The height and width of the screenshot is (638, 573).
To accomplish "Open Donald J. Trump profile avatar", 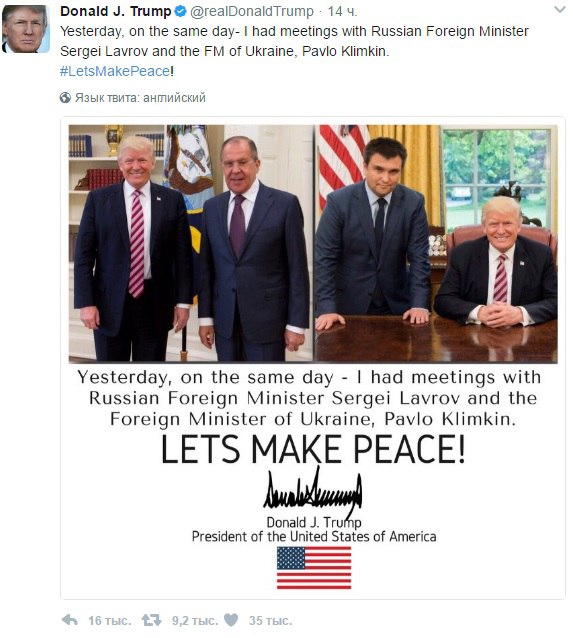I will coord(26,28).
